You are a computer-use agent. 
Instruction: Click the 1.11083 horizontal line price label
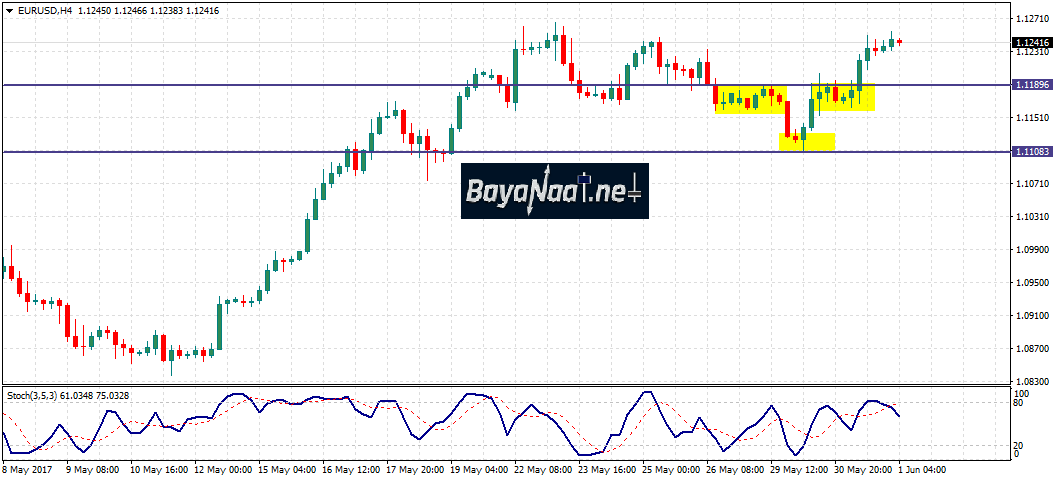click(1031, 151)
